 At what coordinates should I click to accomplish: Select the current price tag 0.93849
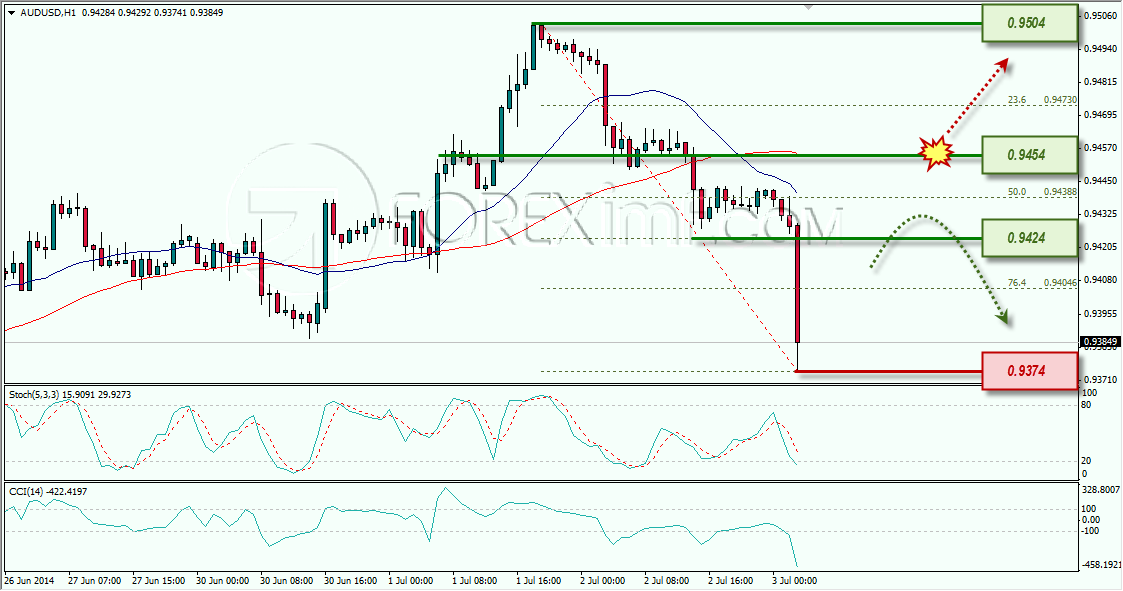coord(1099,342)
